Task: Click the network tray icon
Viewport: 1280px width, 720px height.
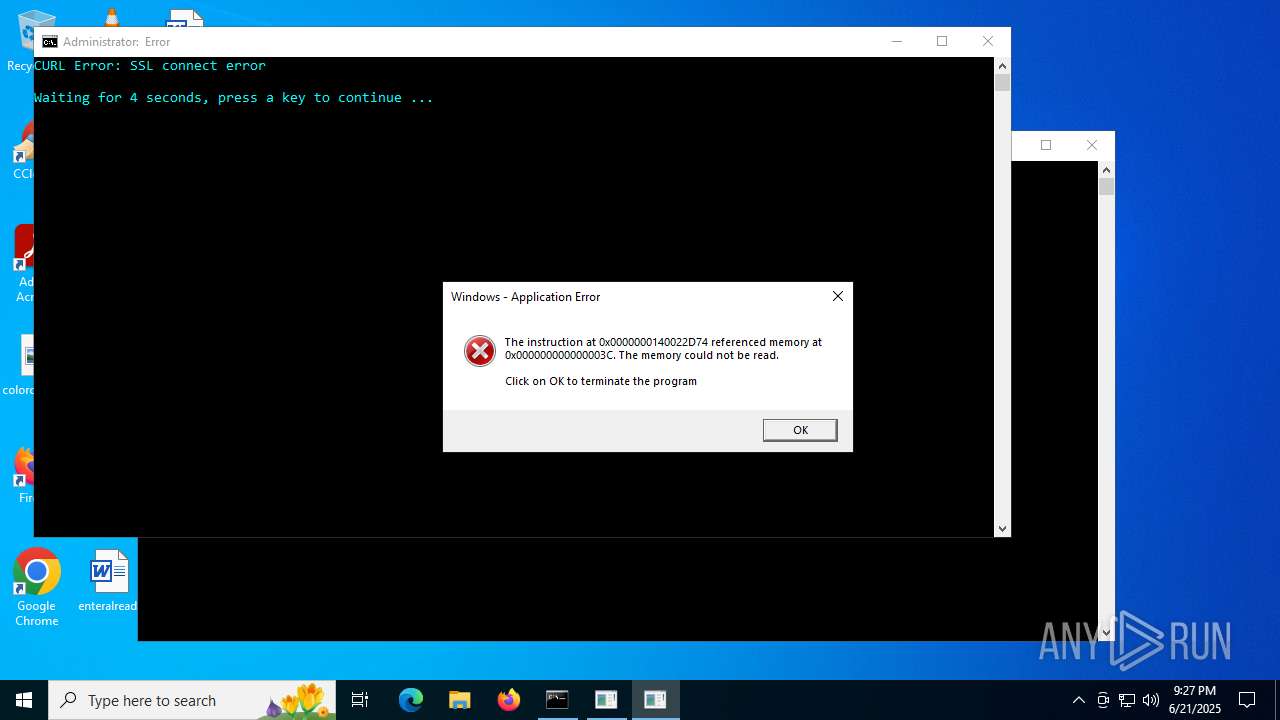Action: tap(1127, 700)
